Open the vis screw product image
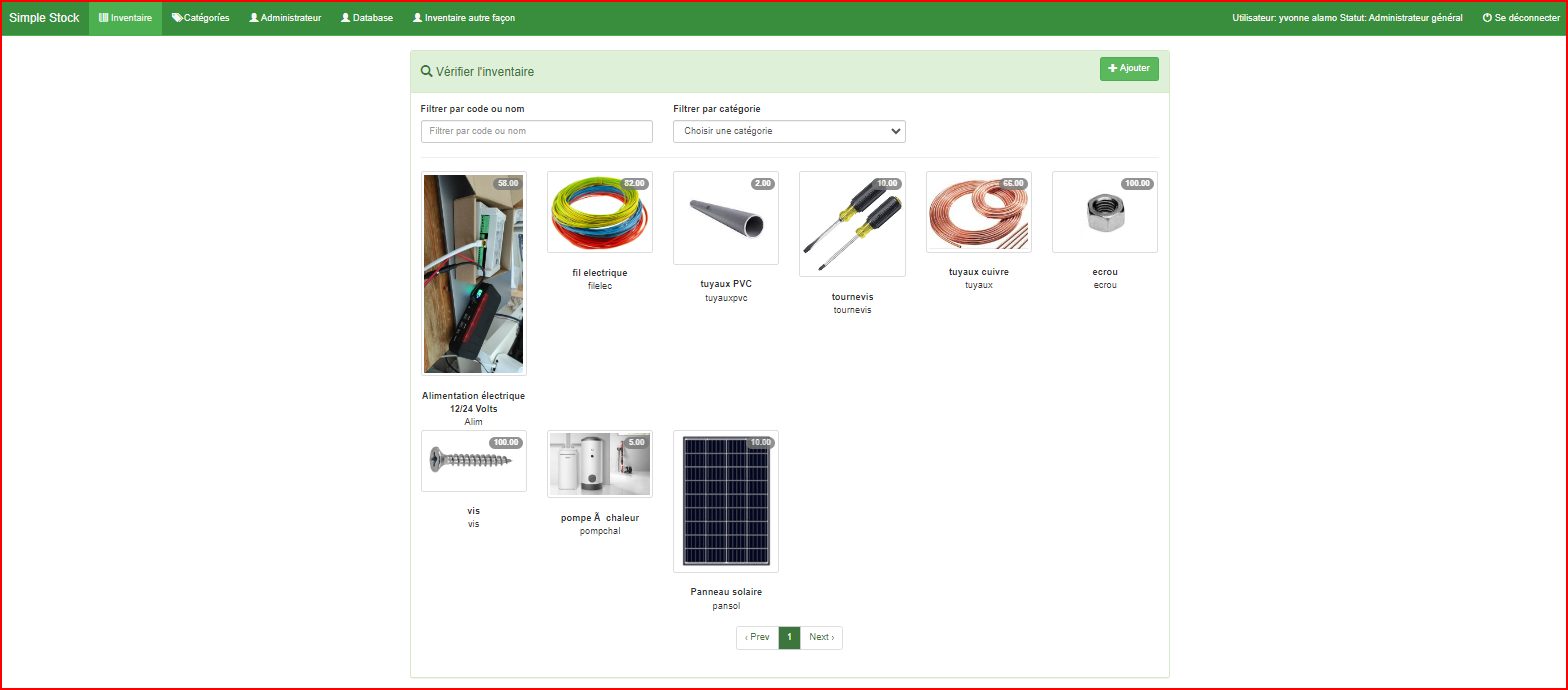Viewport: 1568px width, 690px height. 473,461
